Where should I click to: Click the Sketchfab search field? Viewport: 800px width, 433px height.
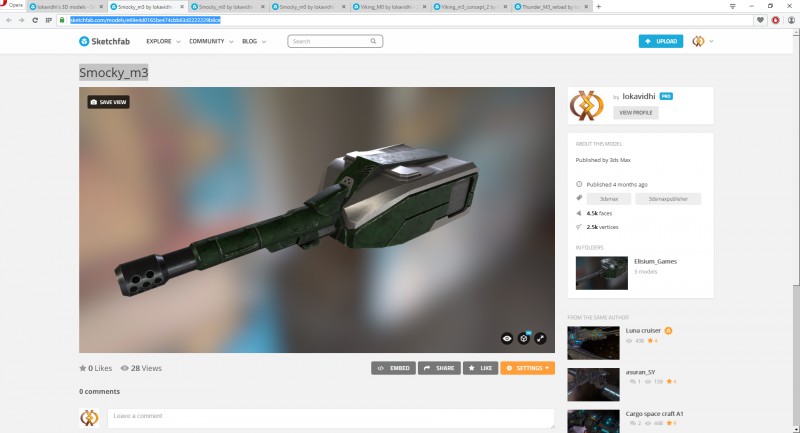[335, 41]
